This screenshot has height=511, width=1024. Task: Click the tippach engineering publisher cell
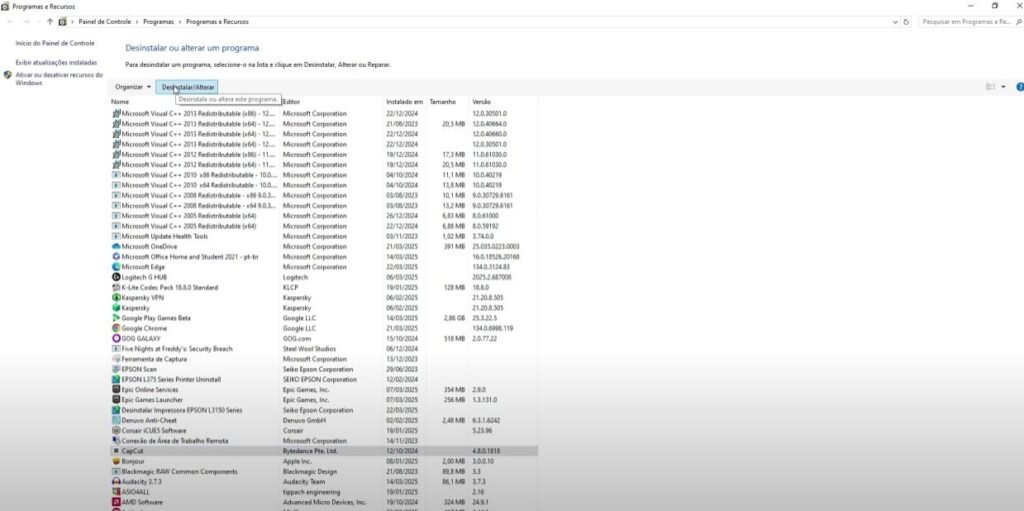pos(312,491)
